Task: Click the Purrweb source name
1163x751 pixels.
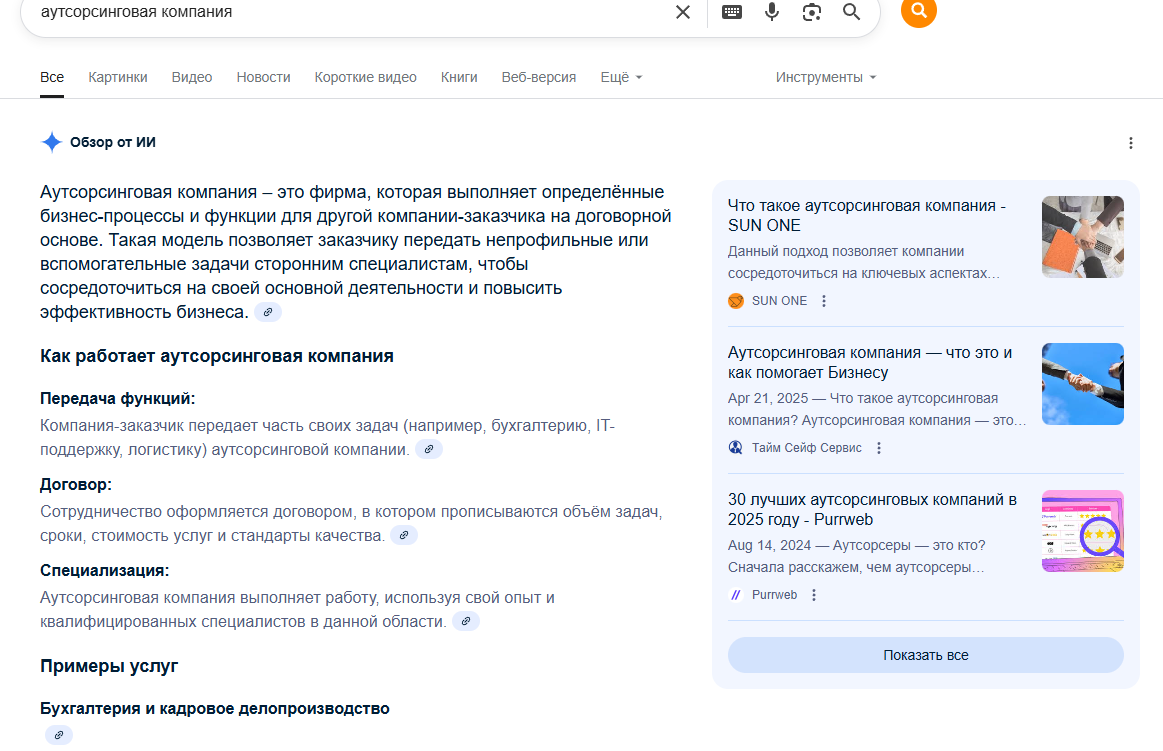Action: (x=774, y=595)
